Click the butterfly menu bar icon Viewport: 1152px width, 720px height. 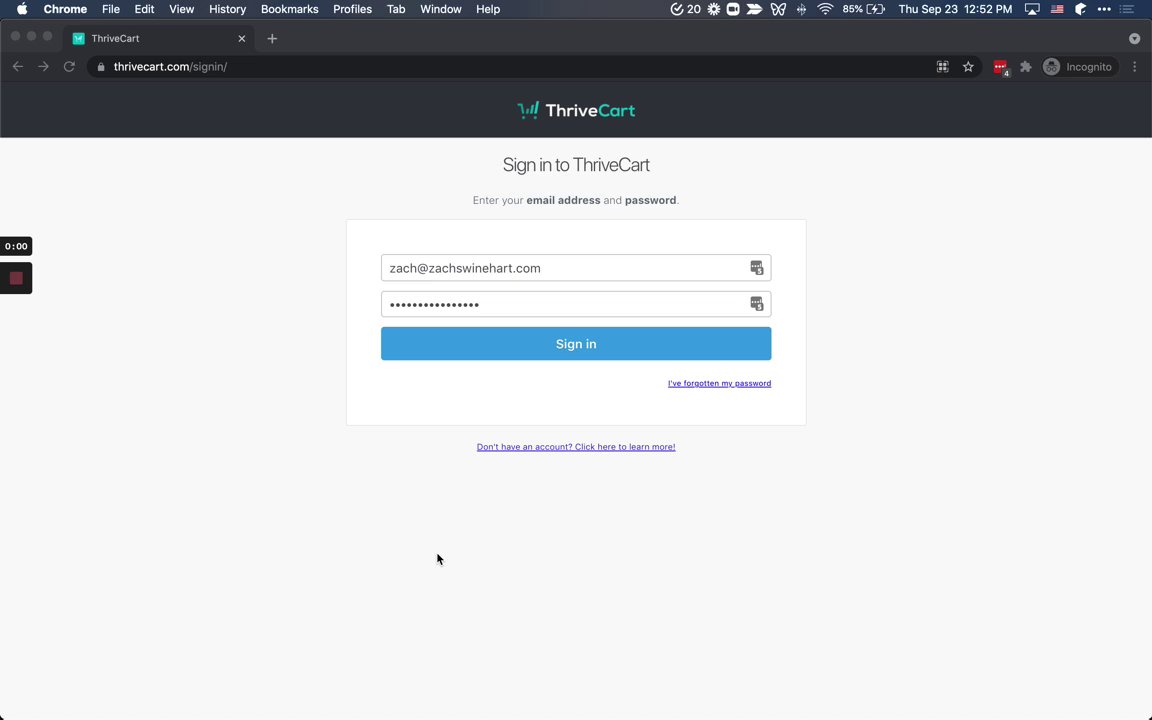click(778, 9)
